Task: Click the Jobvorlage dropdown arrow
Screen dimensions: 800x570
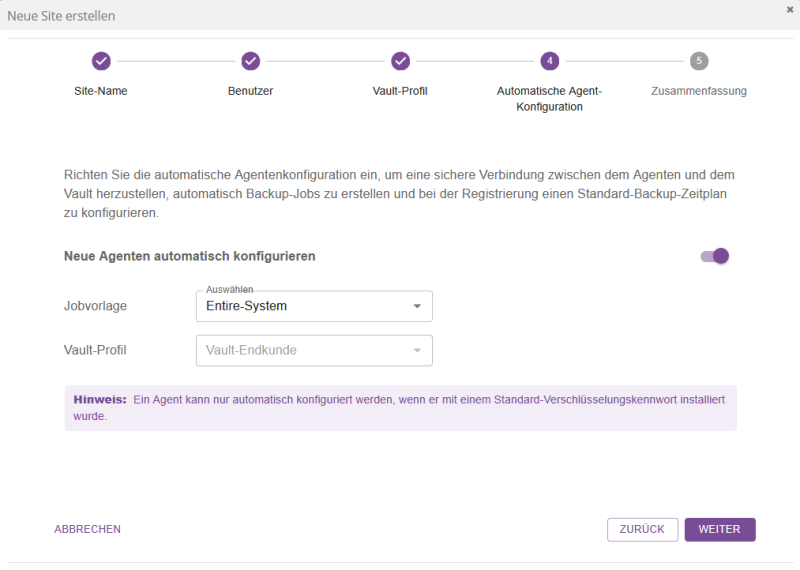Action: click(x=417, y=306)
